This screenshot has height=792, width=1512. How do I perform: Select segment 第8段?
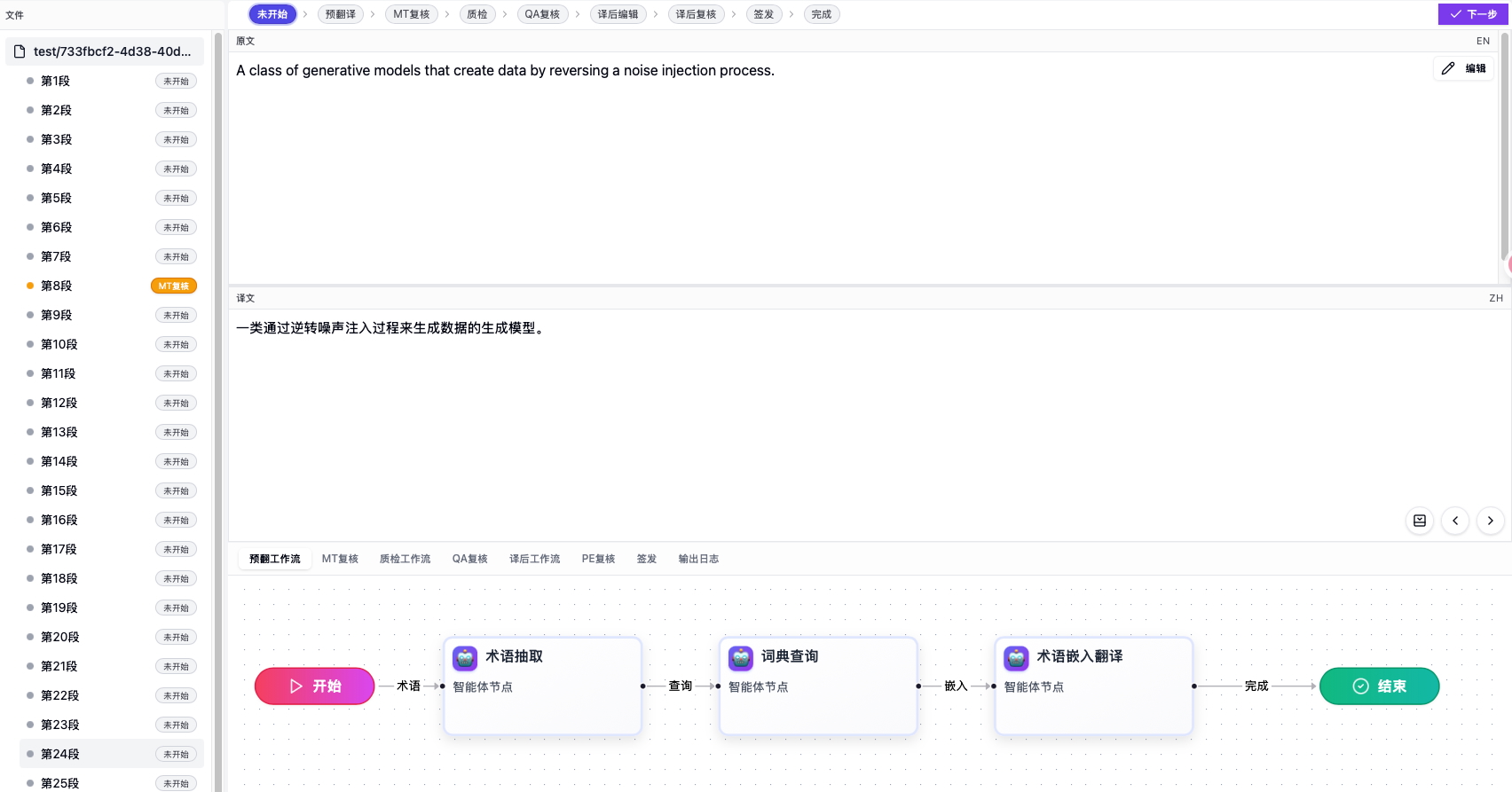(112, 286)
